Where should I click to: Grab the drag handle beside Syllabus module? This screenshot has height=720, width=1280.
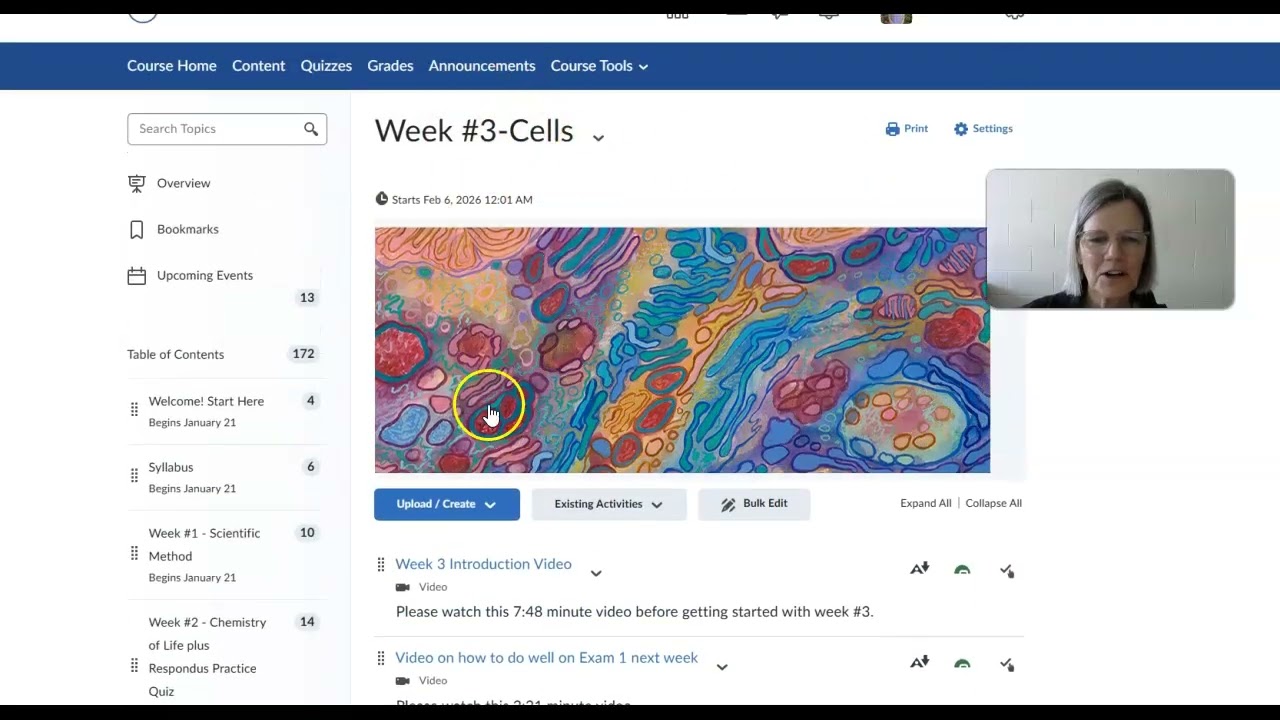pyautogui.click(x=134, y=475)
